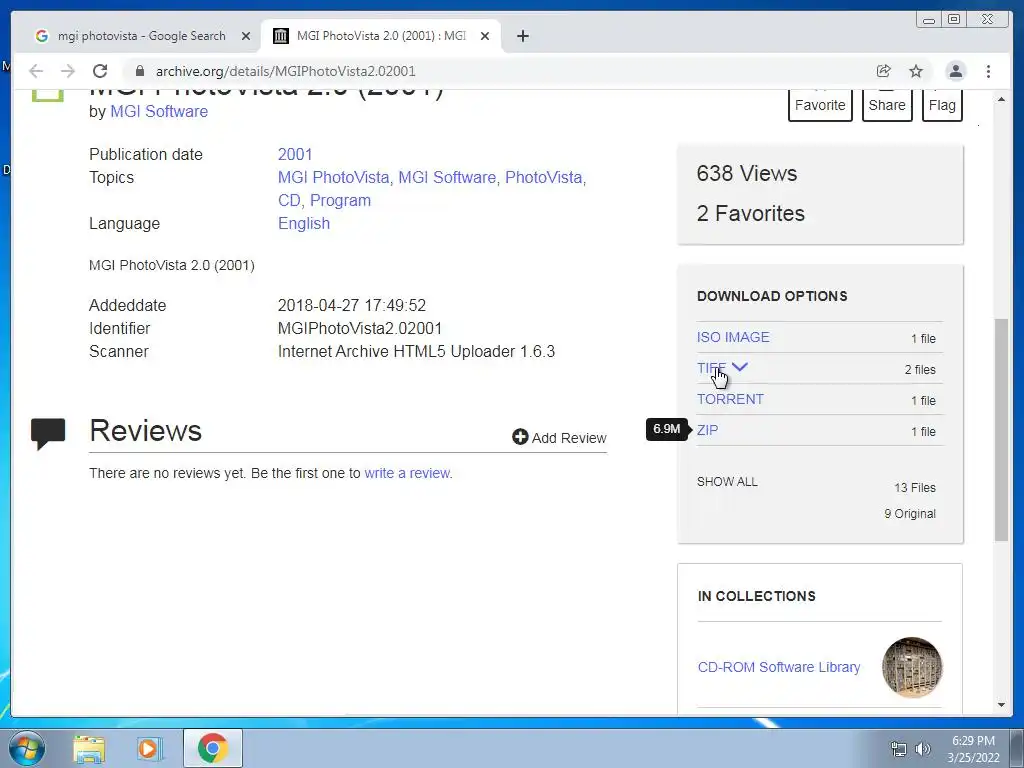Screen dimensions: 1024x768
Task: Select the MGI PhotoVista 2.0 (2001) tab
Action: coord(381,36)
